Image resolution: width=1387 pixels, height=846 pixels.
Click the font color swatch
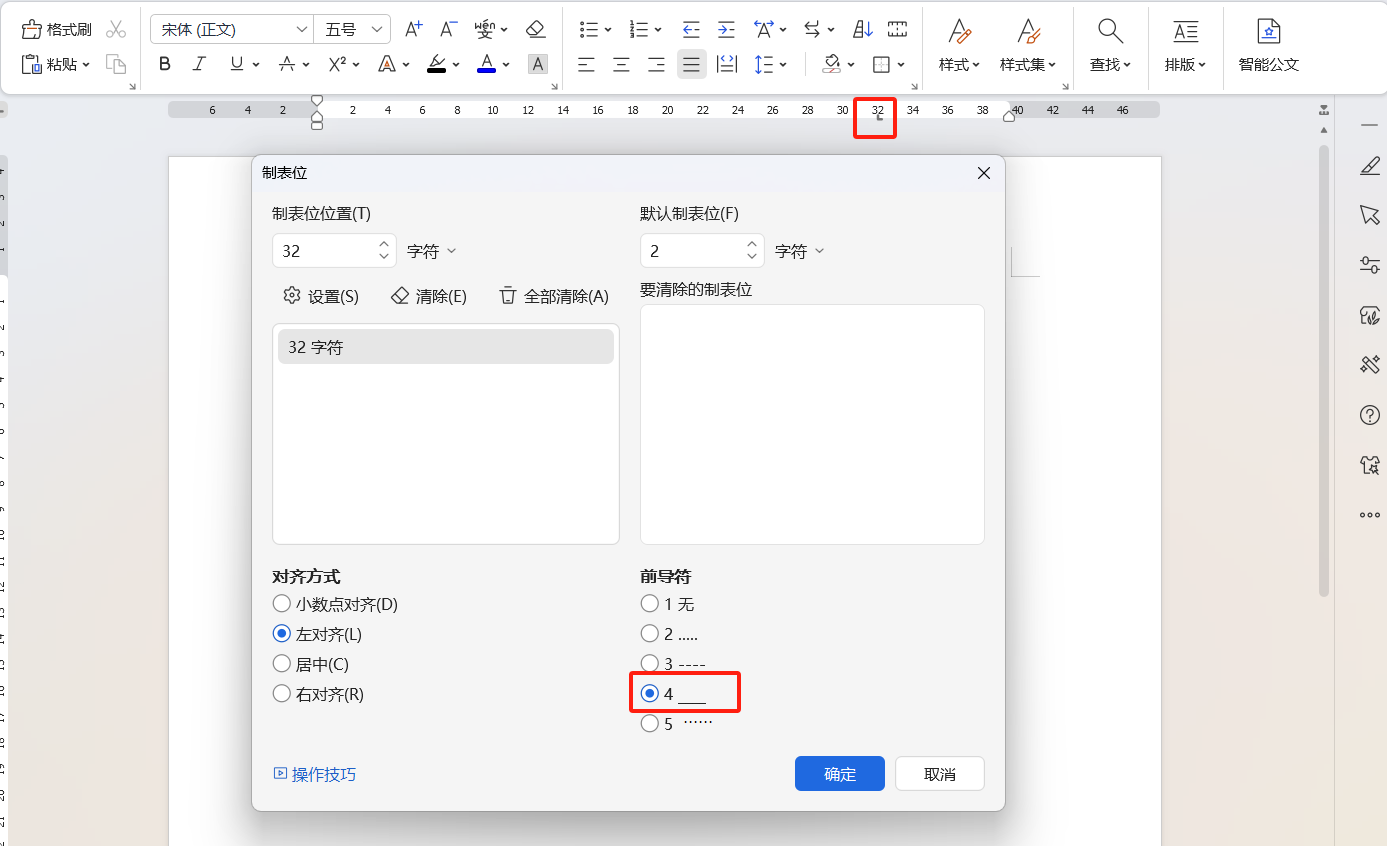487,64
